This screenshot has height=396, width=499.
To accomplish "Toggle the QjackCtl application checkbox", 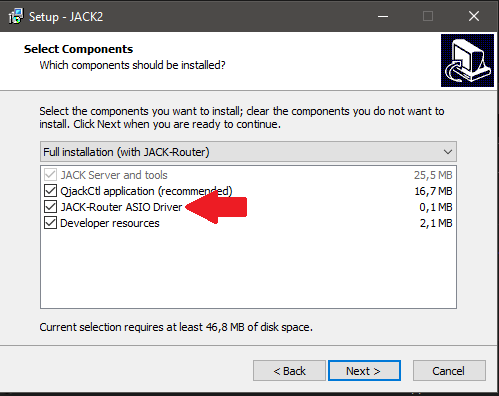I will point(50,191).
